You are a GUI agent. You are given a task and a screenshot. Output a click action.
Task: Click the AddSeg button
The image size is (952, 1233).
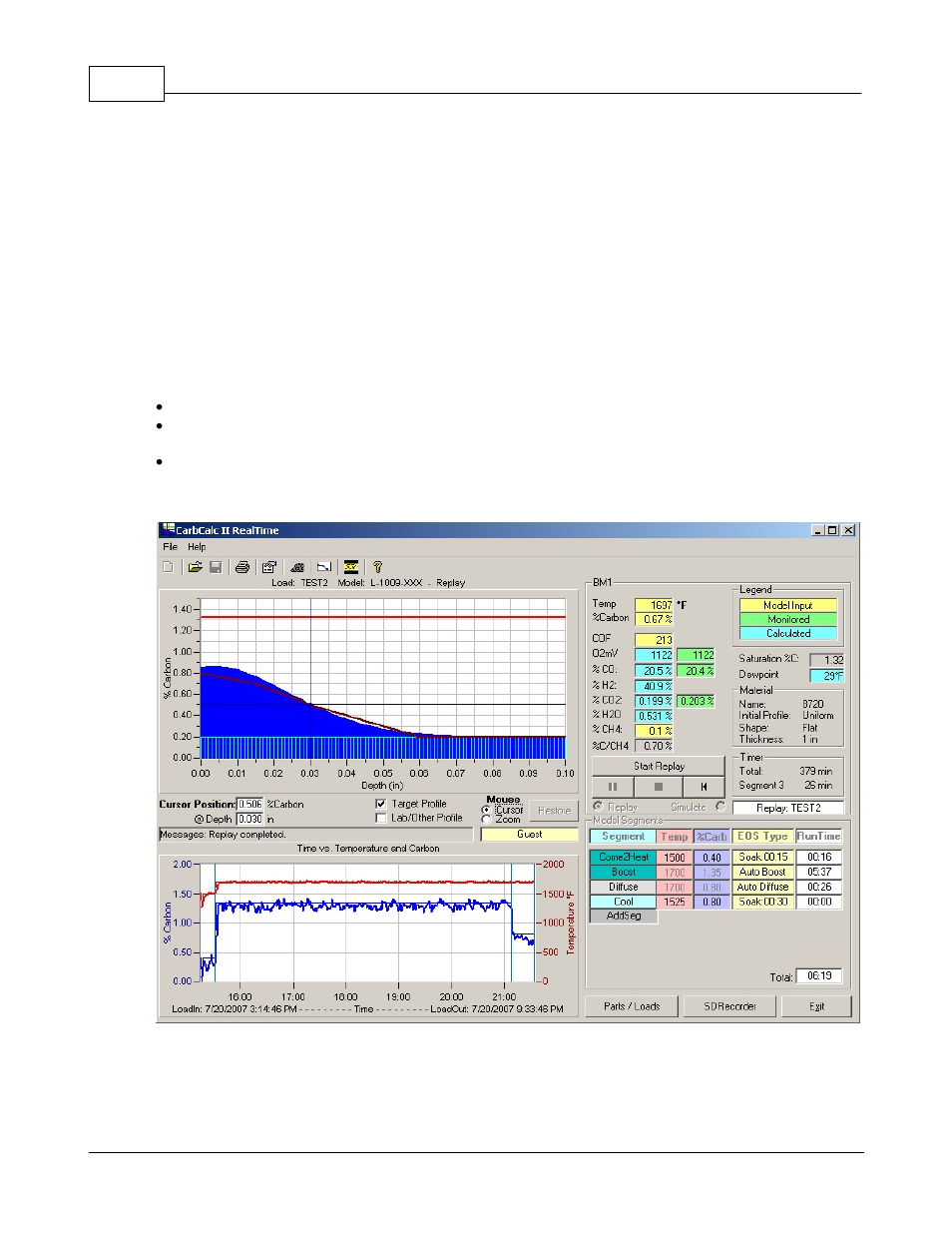click(624, 916)
